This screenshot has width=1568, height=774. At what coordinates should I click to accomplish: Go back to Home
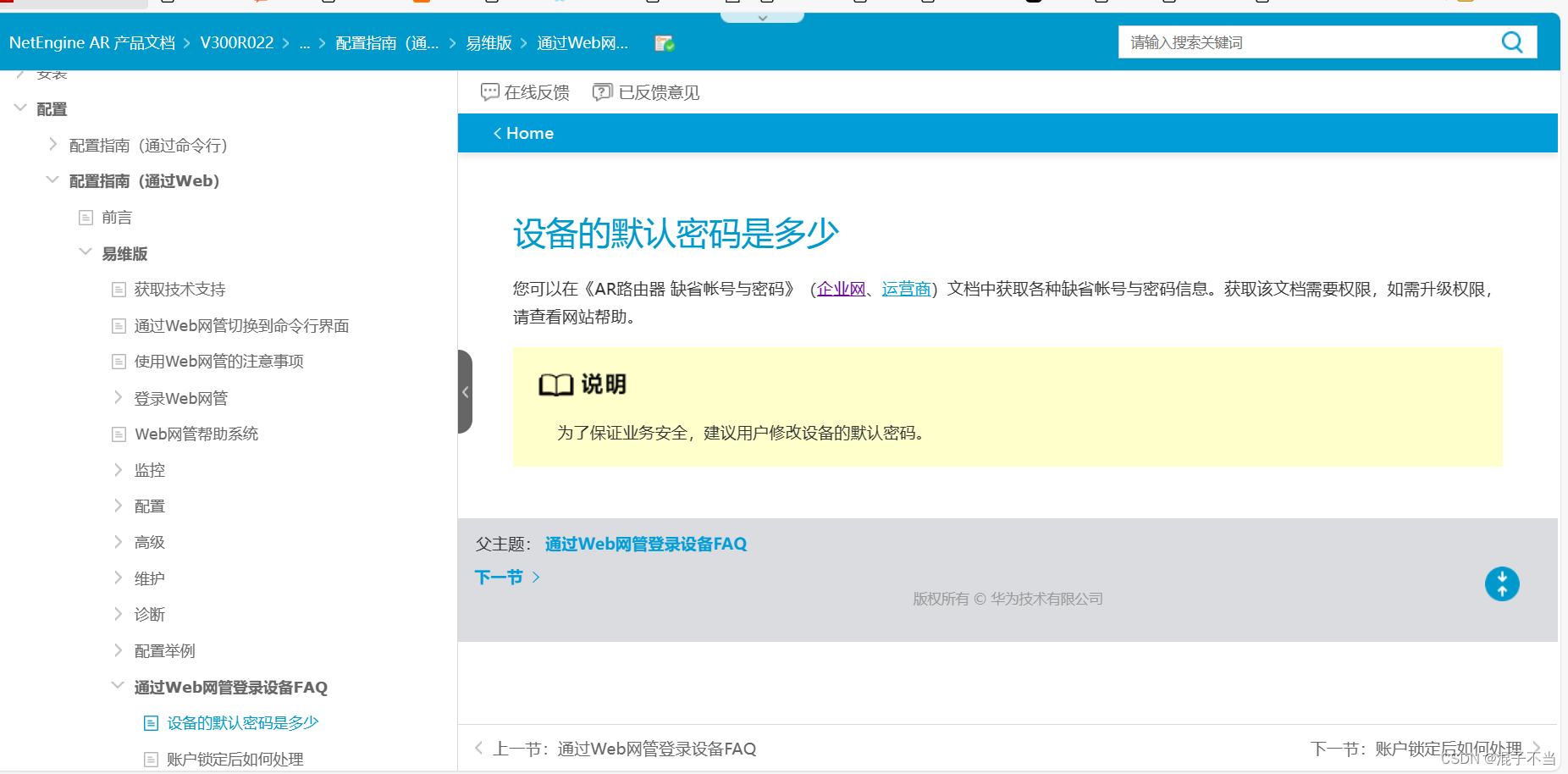(523, 133)
